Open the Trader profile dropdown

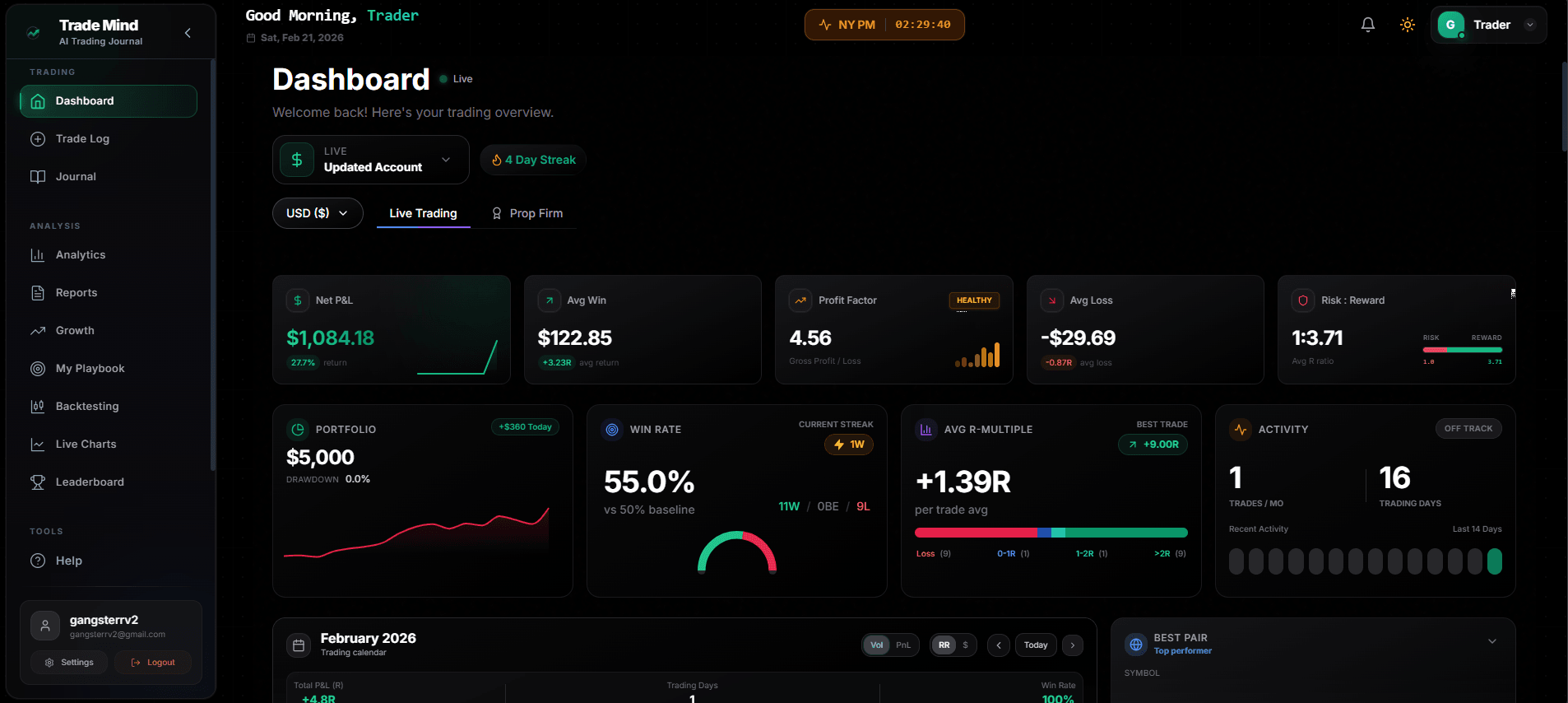[1488, 25]
